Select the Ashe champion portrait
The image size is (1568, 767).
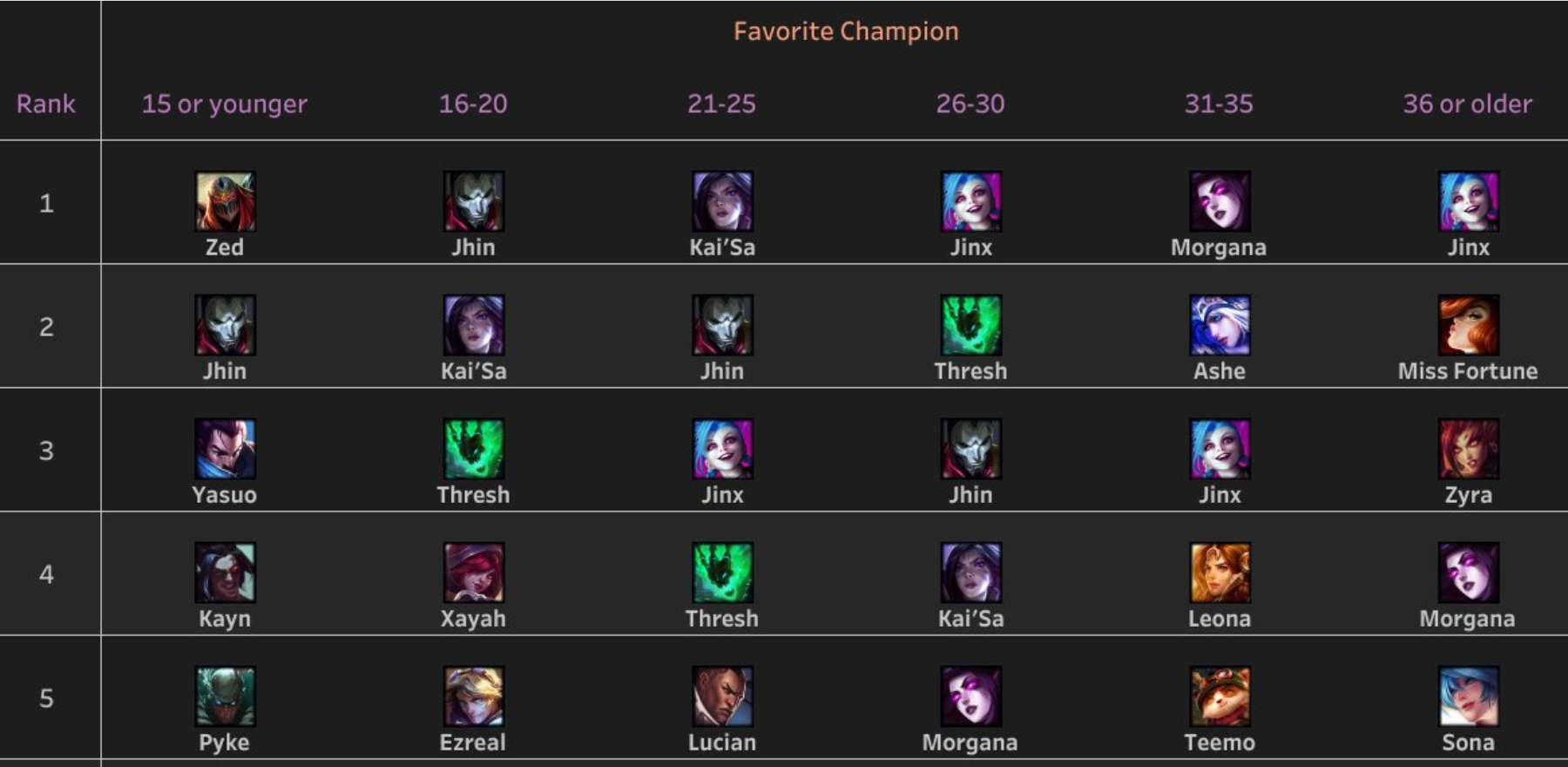(x=1220, y=325)
